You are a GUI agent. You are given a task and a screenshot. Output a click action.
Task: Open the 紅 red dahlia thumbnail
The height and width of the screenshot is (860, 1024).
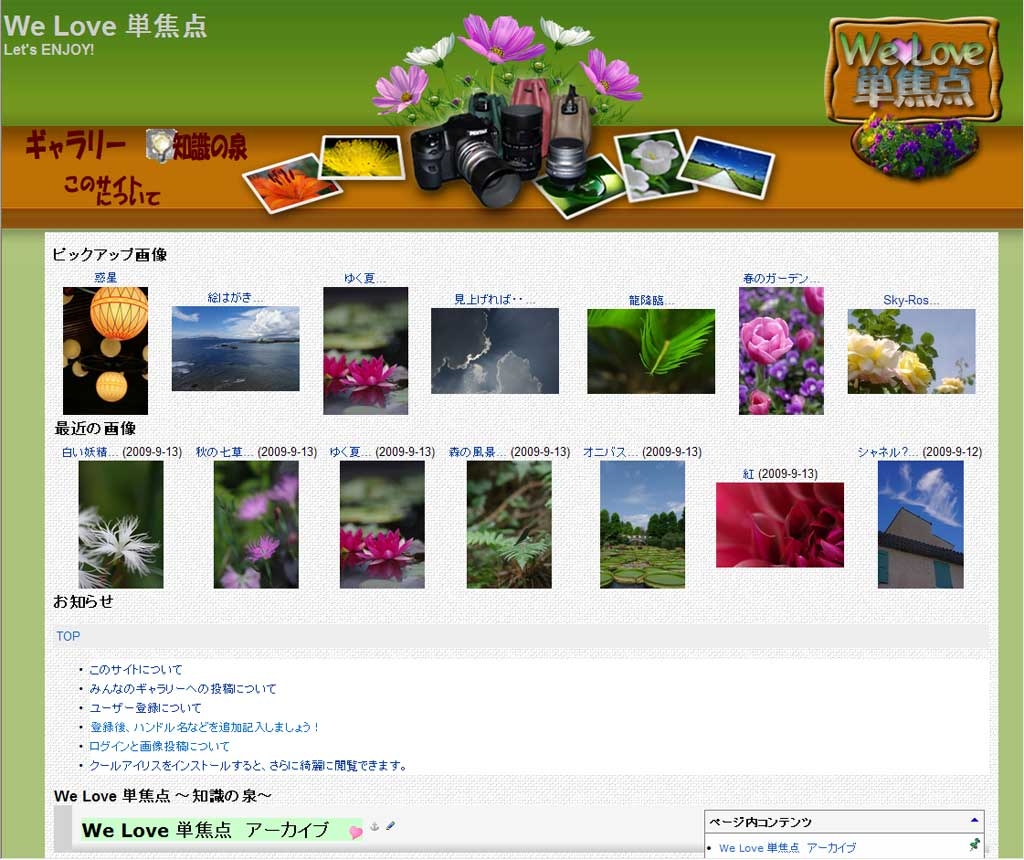pyautogui.click(x=780, y=525)
